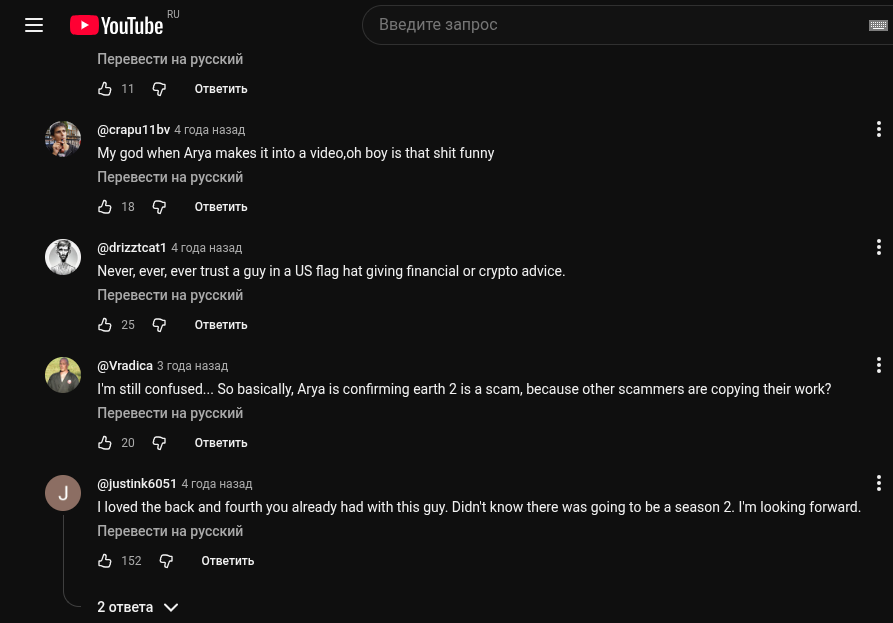The width and height of the screenshot is (893, 623).
Task: Like the comment by @justink6051
Action: coord(105,561)
